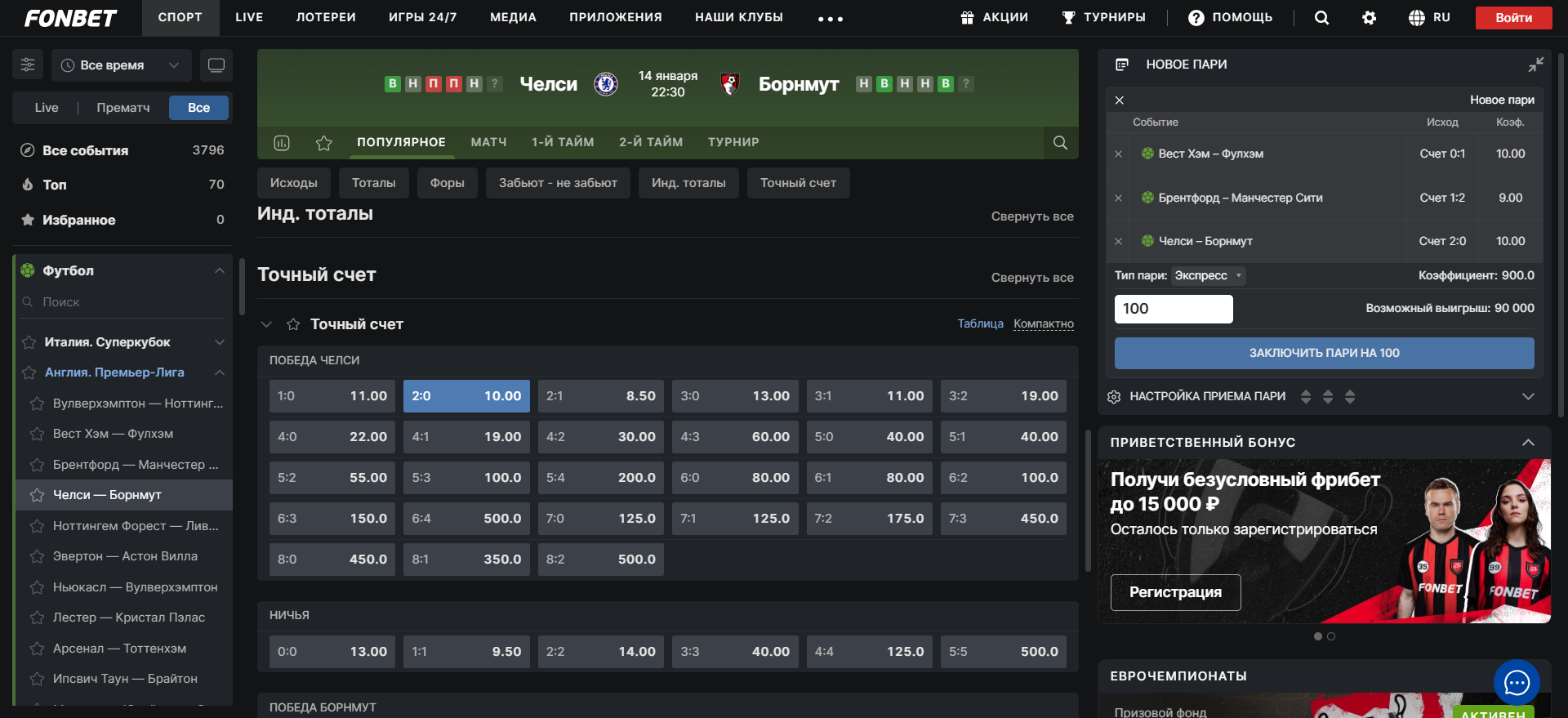Image resolution: width=1568 pixels, height=718 pixels.
Task: Open settings gear in top navigation
Action: [1370, 18]
